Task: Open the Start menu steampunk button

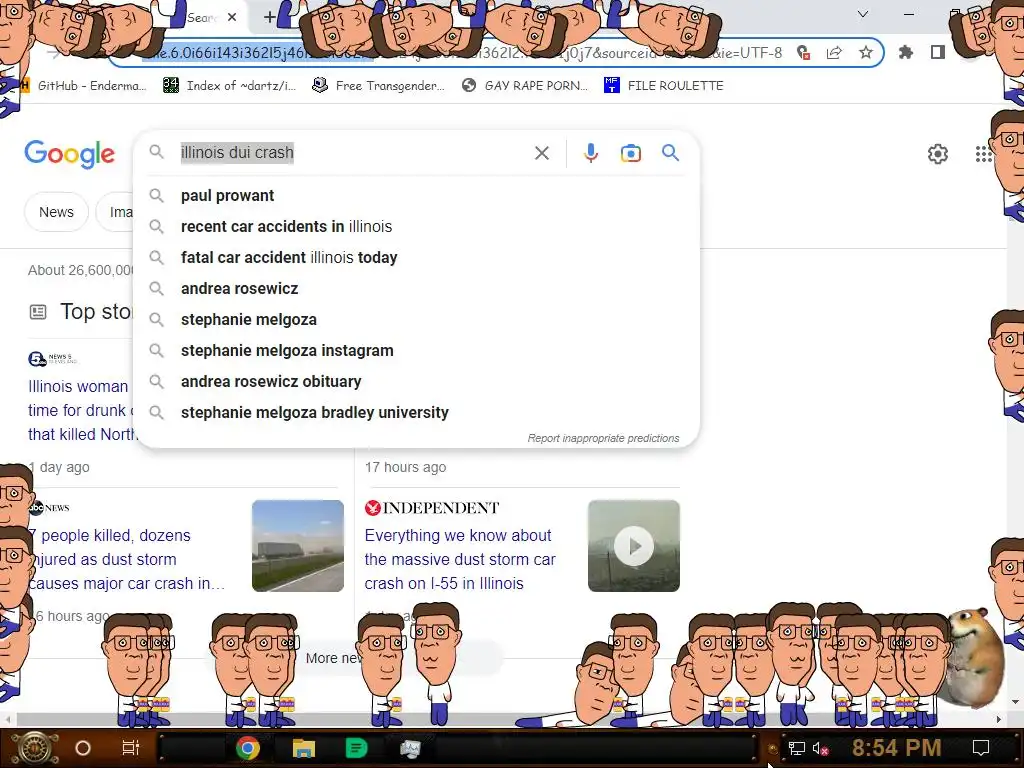Action: coord(35,748)
